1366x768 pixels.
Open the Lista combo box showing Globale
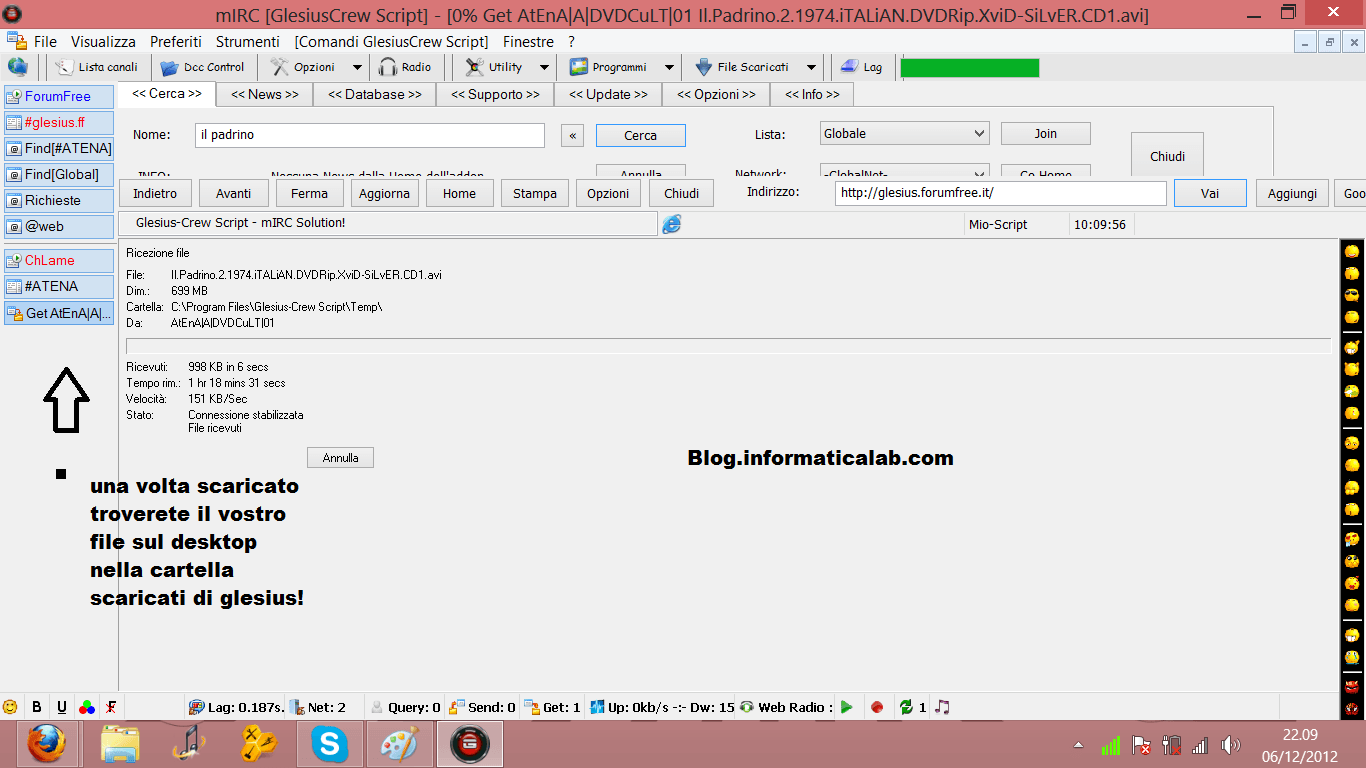[904, 134]
